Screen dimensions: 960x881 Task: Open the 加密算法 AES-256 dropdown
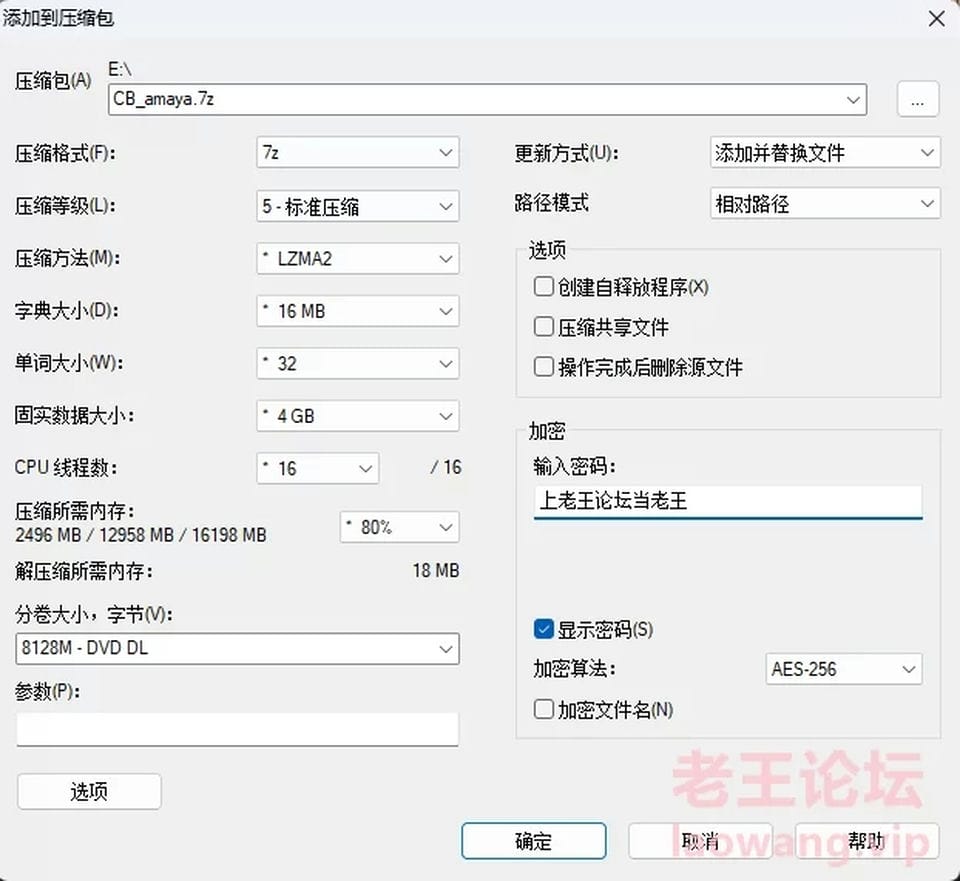(844, 669)
